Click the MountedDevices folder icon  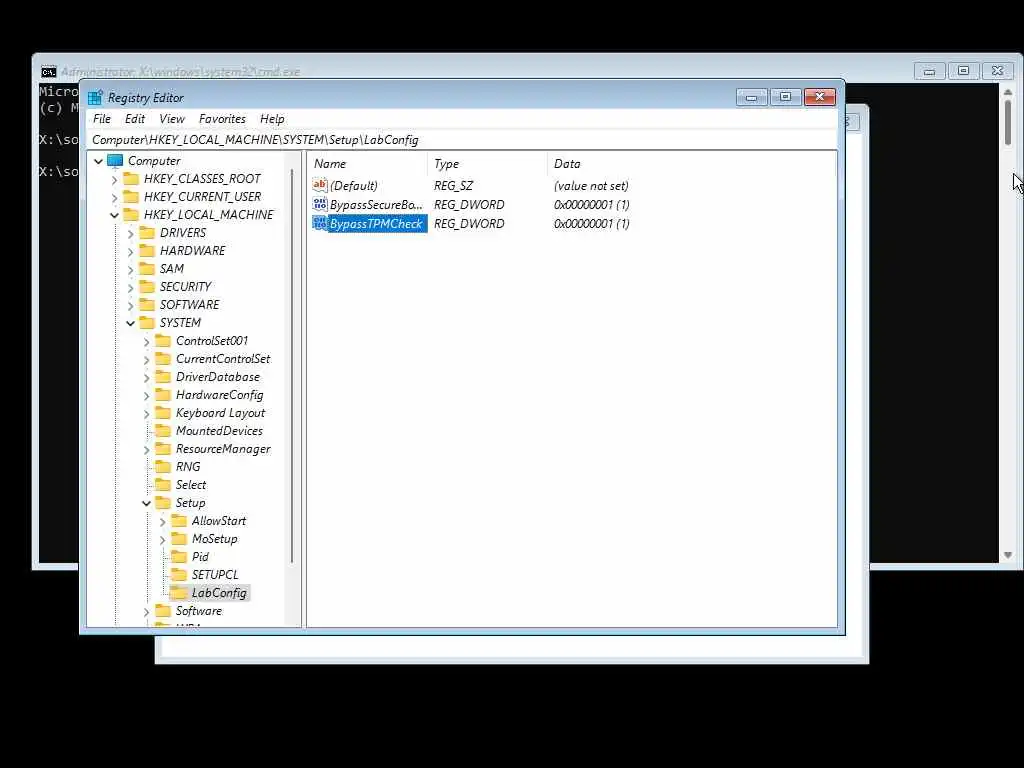(163, 431)
